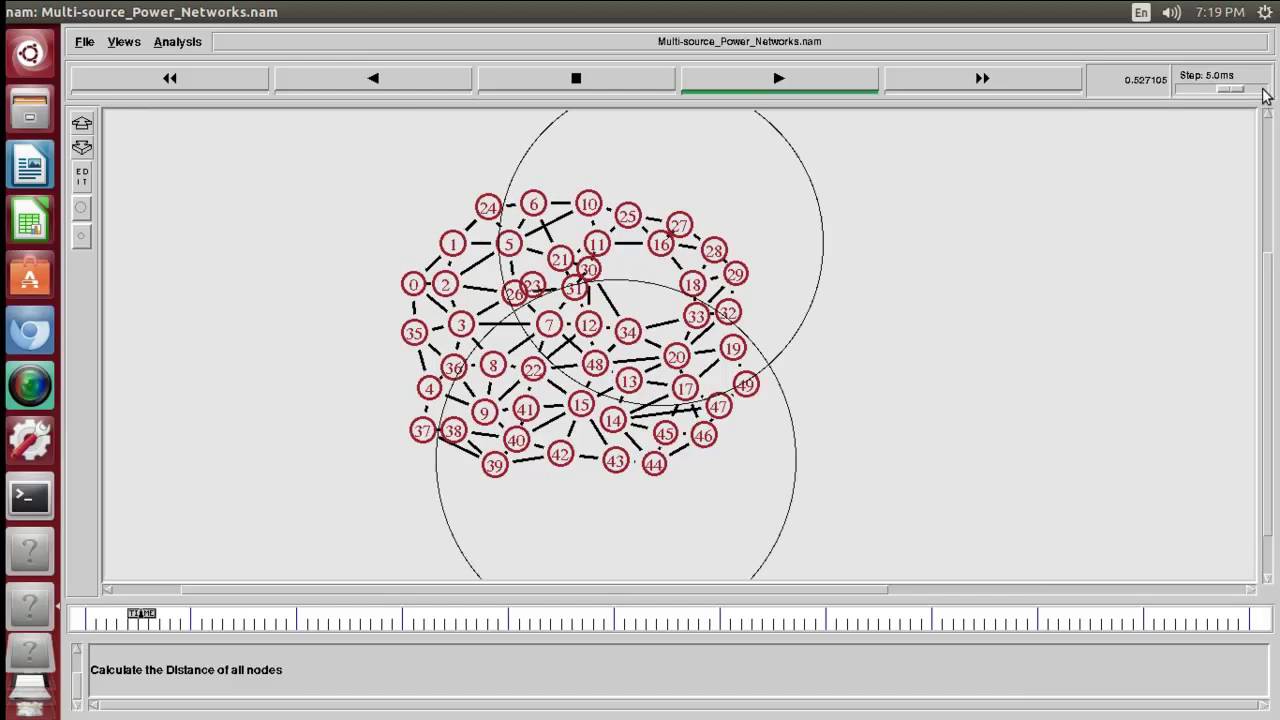Select node 49 in the network
This screenshot has height=720, width=1280.
coord(745,384)
